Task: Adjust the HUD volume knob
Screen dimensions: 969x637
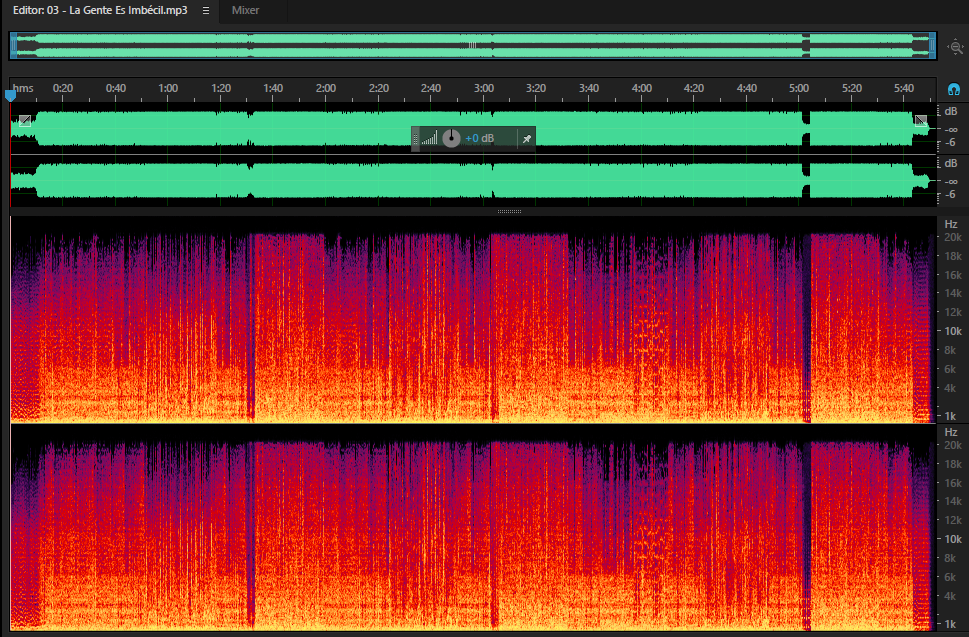Action: (451, 138)
